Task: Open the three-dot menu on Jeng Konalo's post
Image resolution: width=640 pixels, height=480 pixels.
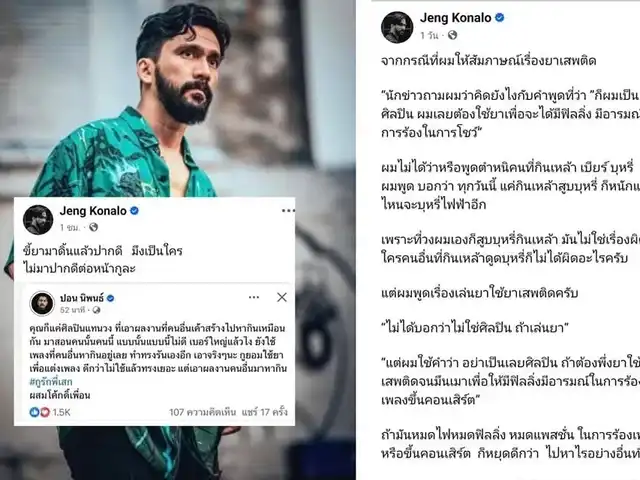Action: point(288,211)
